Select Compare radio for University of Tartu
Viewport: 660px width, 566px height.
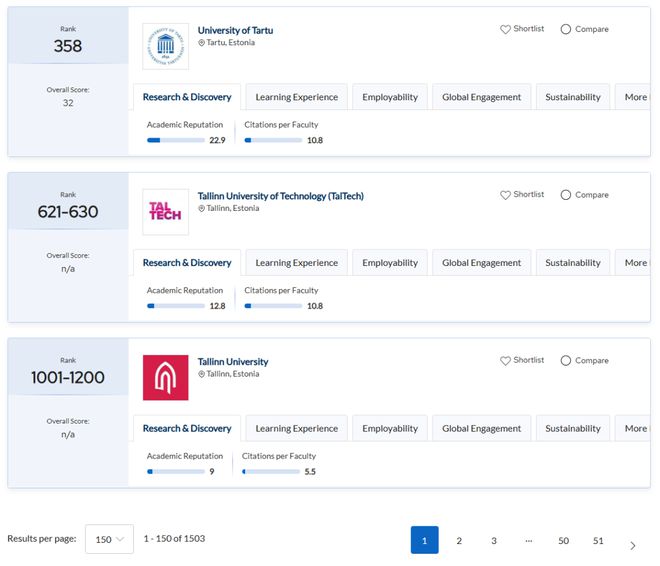coord(566,29)
